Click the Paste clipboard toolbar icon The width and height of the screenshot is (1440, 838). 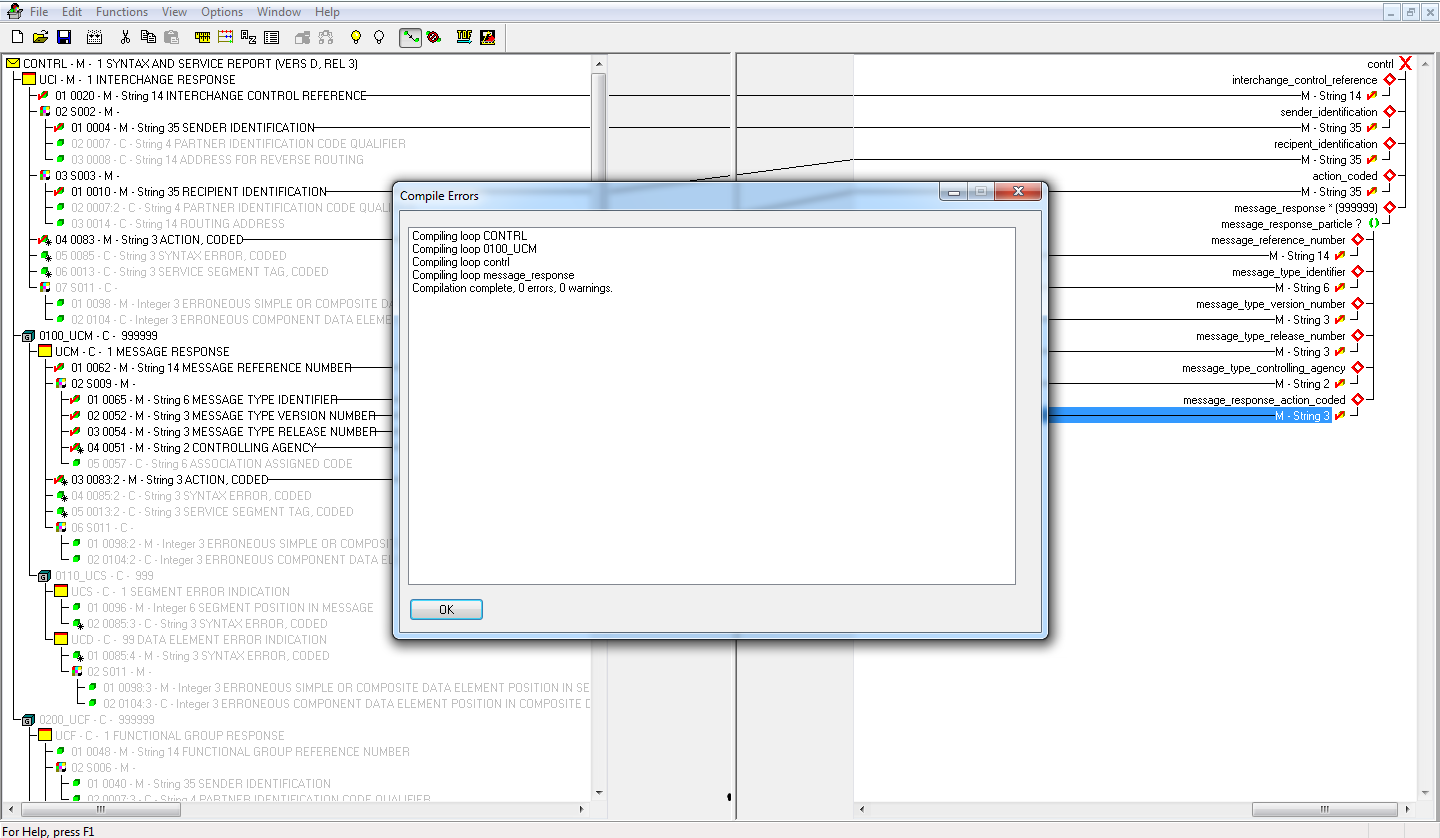pos(170,37)
